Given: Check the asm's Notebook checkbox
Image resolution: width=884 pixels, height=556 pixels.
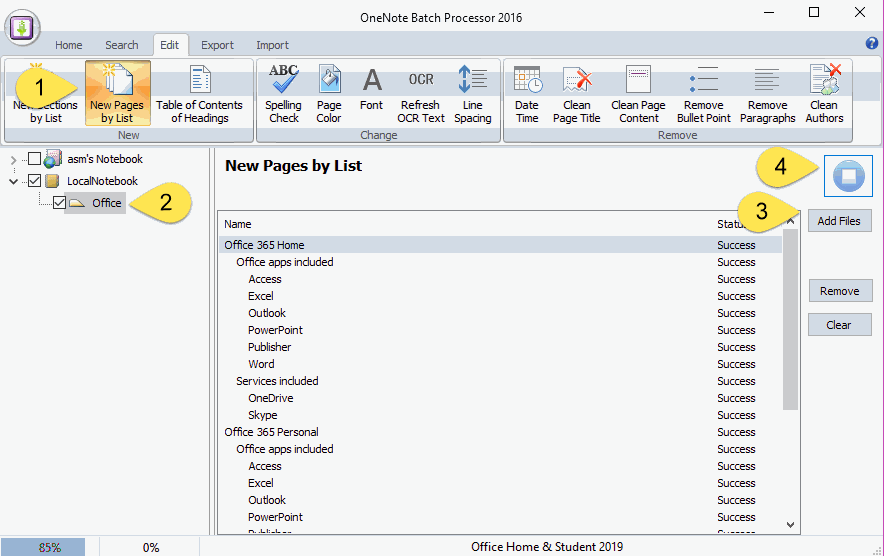Looking at the screenshot, I should [34, 159].
